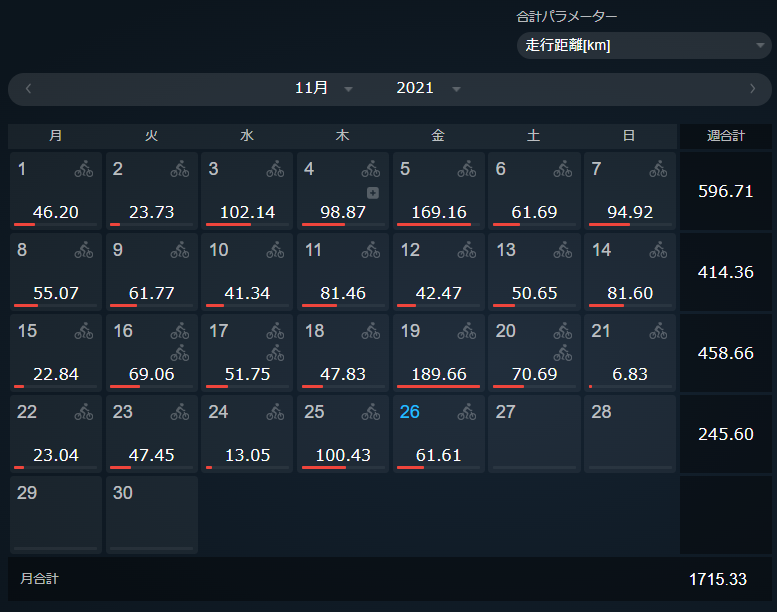The image size is (777, 612).
Task: Click the bike activity icon on day 2
Action: (180, 169)
